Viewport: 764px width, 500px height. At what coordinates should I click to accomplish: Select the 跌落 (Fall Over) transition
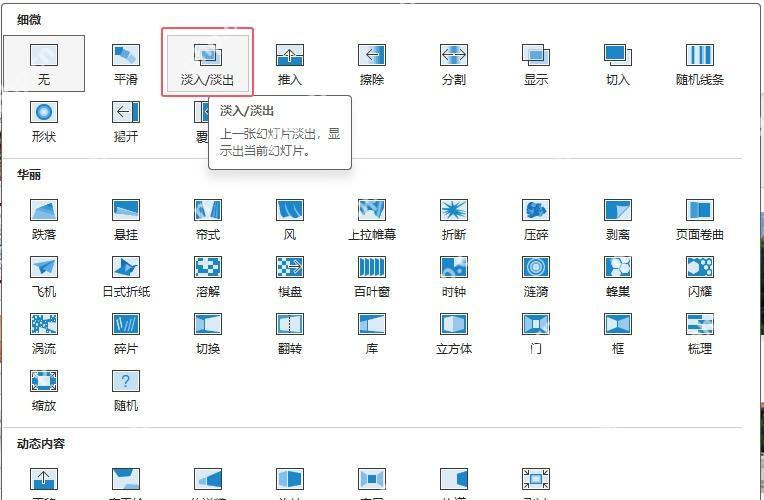point(44,219)
